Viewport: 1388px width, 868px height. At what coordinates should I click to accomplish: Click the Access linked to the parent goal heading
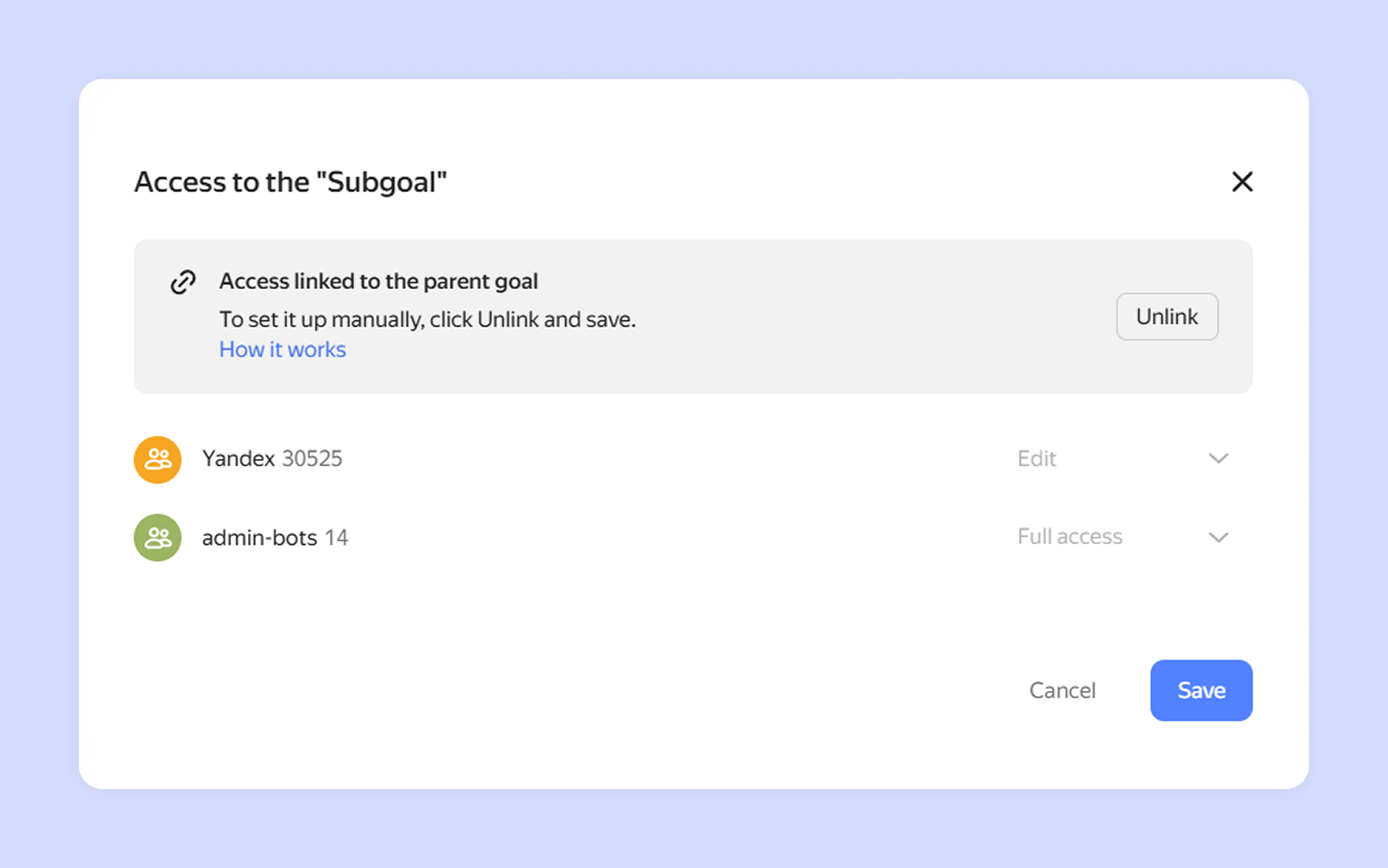tap(378, 281)
